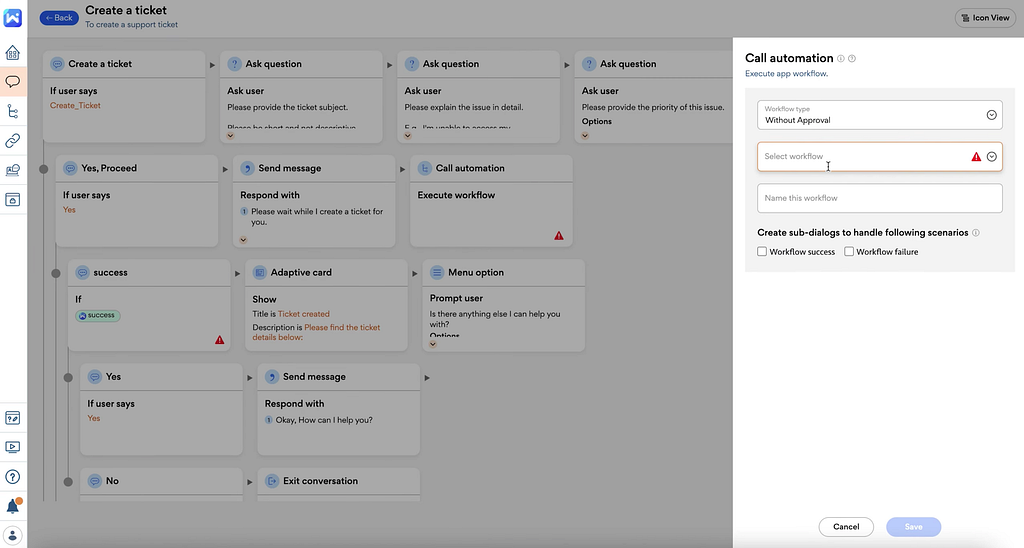
Task: Click the Name this workflow field
Action: (880, 198)
